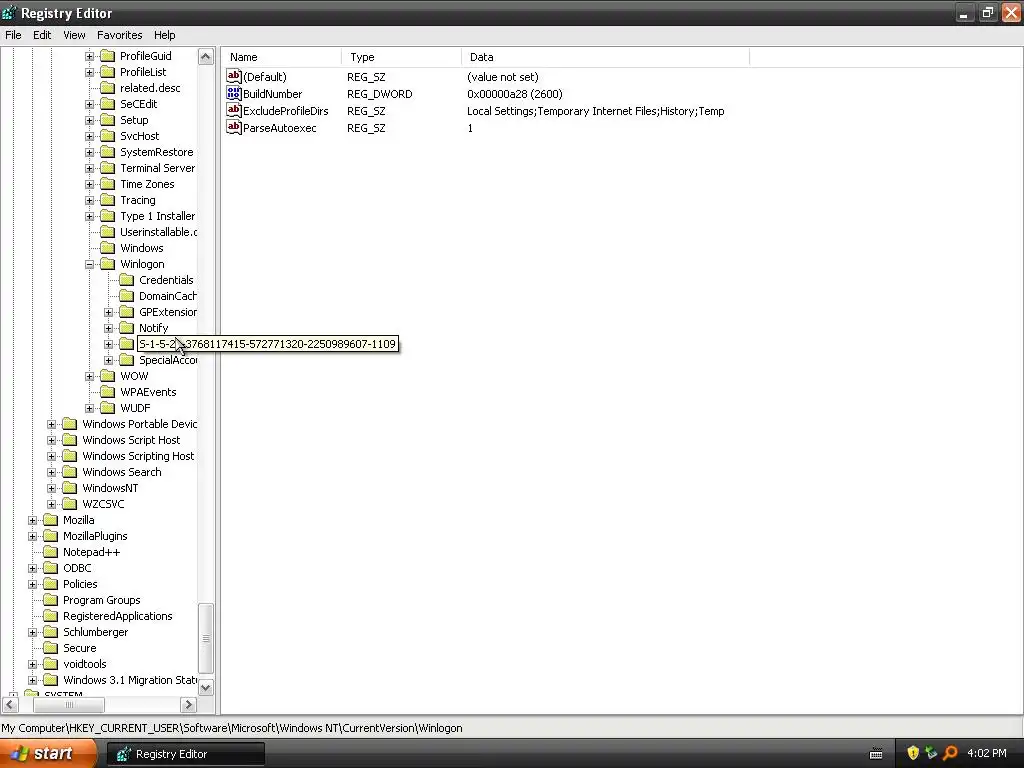Expand the Terminal Server key
This screenshot has height=768, width=1024.
[x=89, y=168]
